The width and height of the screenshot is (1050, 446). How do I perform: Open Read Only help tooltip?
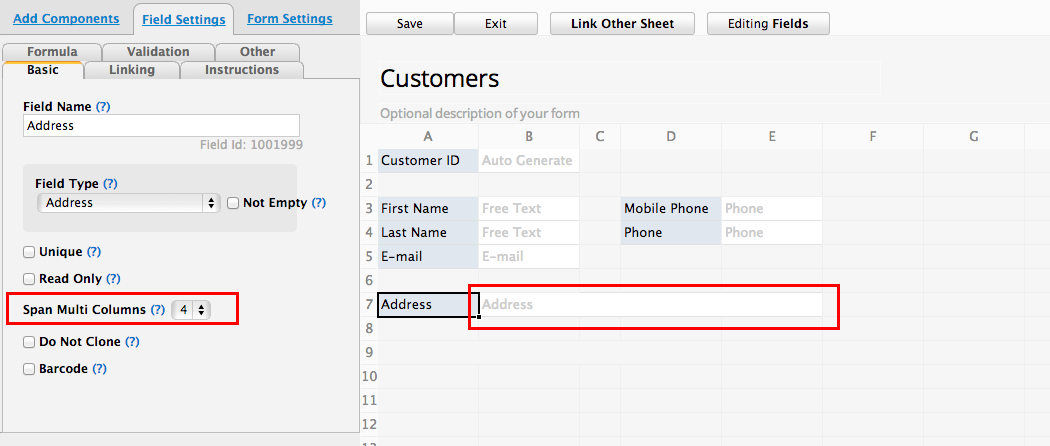click(113, 279)
